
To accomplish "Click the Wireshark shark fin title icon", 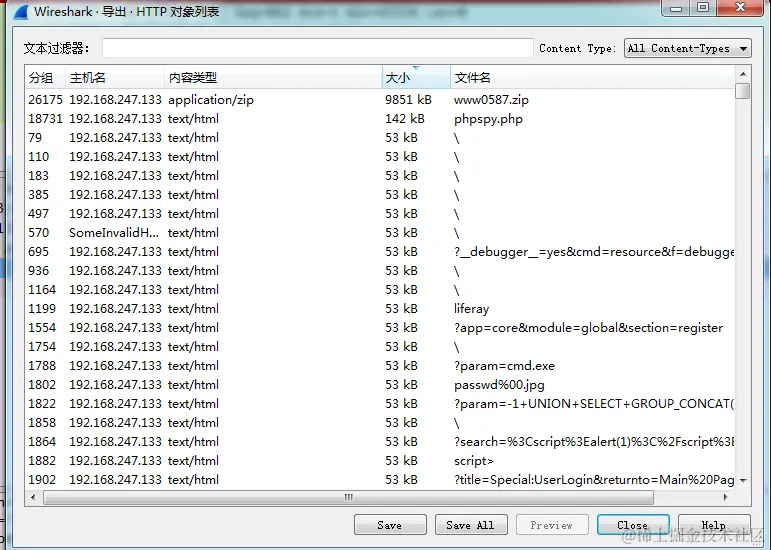I will click(x=21, y=11).
